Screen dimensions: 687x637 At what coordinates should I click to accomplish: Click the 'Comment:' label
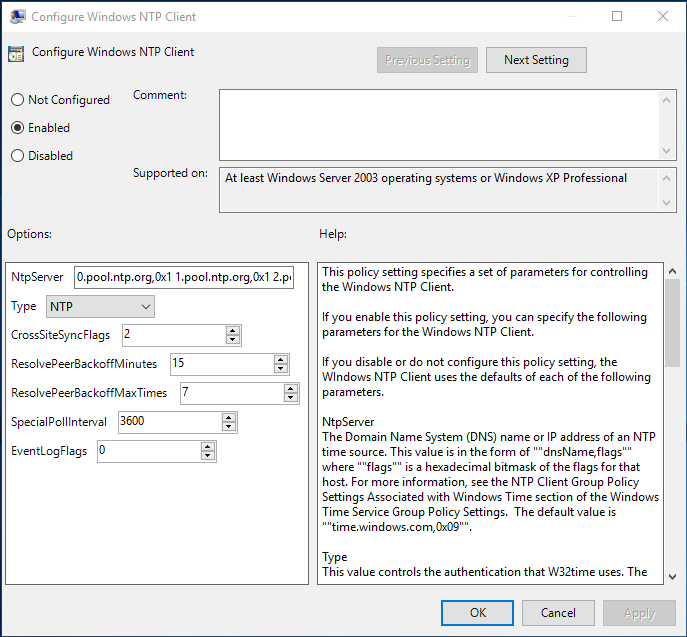pyautogui.click(x=160, y=95)
